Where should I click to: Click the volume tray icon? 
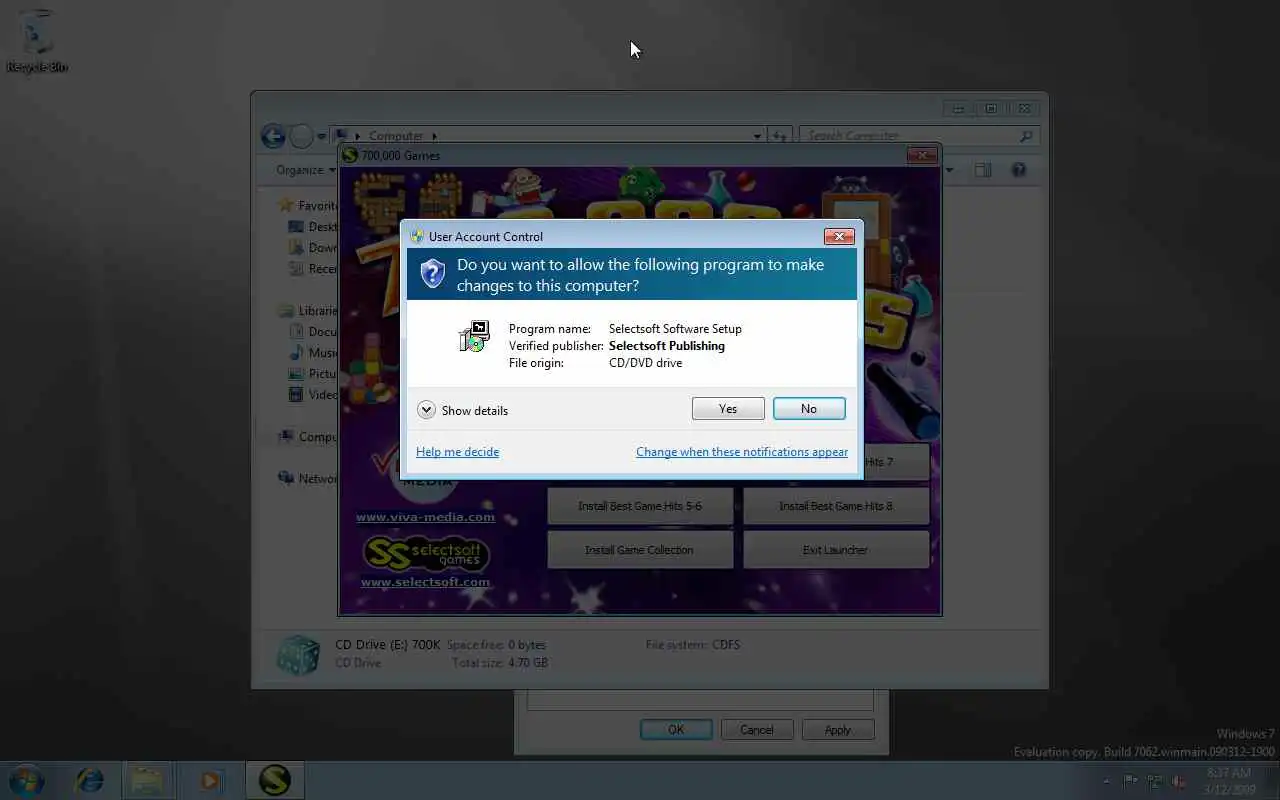1179,781
